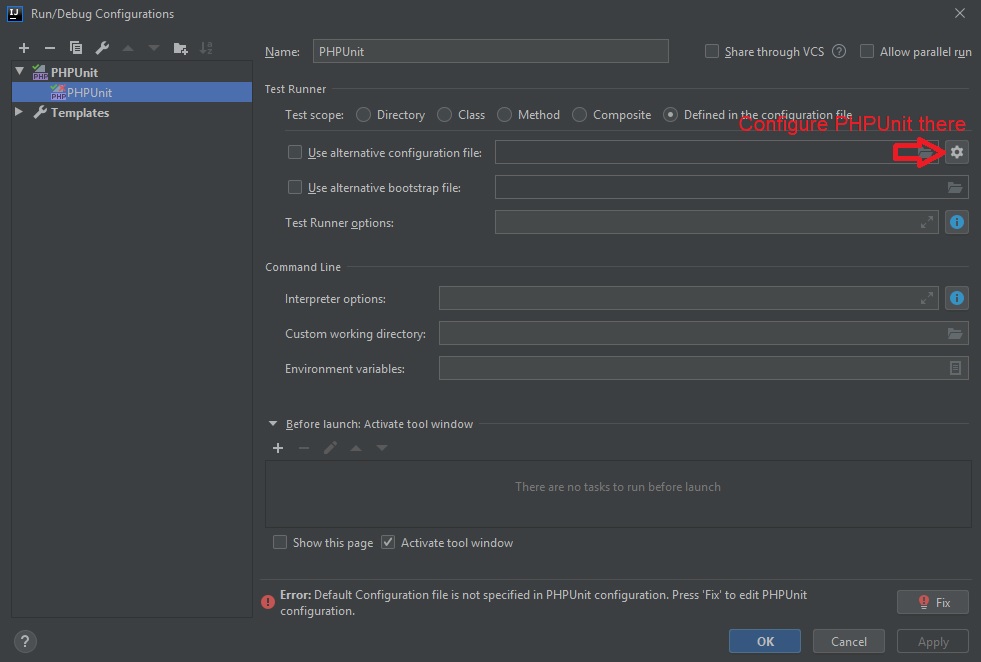Move the before-launch task up
981x662 pixels.
pyautogui.click(x=356, y=448)
